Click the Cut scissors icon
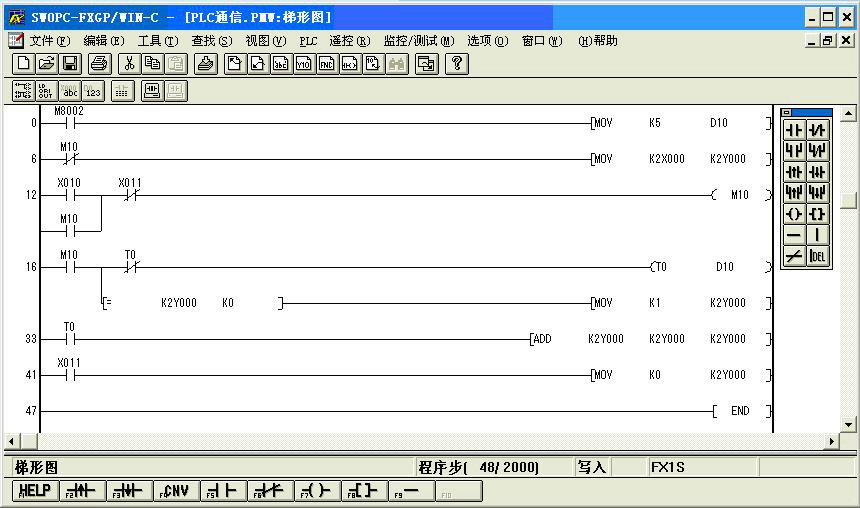This screenshot has height=508, width=860. point(128,64)
